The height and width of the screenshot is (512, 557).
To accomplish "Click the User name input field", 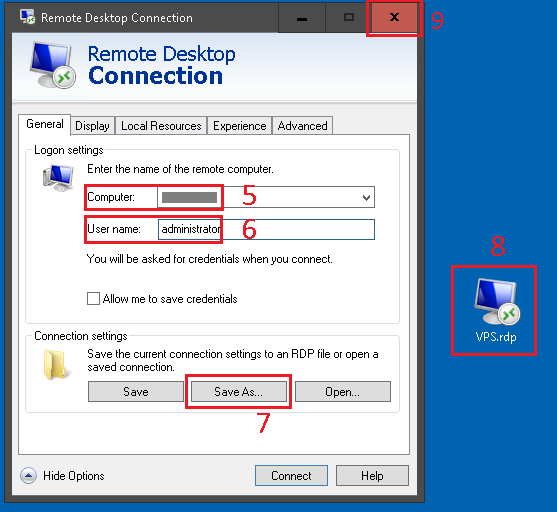I will click(266, 229).
